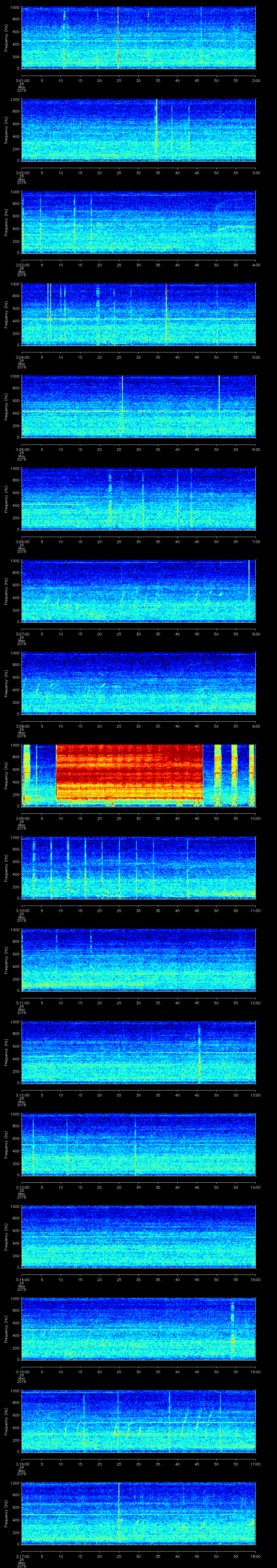Click the '3:03:00' start time label
This screenshot has width=277, height=1568.
click(22, 264)
